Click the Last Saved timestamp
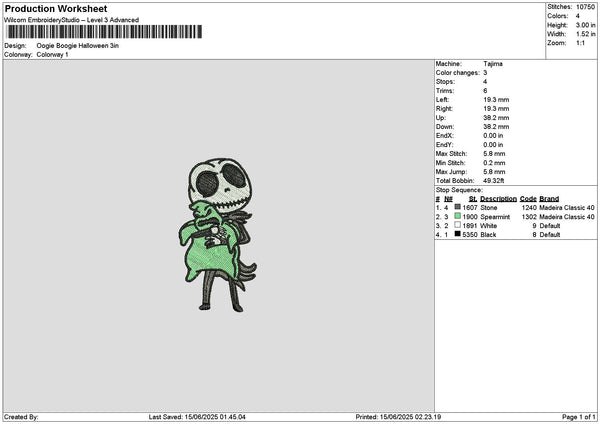Viewport: 600px width, 424px height. pyautogui.click(x=197, y=417)
